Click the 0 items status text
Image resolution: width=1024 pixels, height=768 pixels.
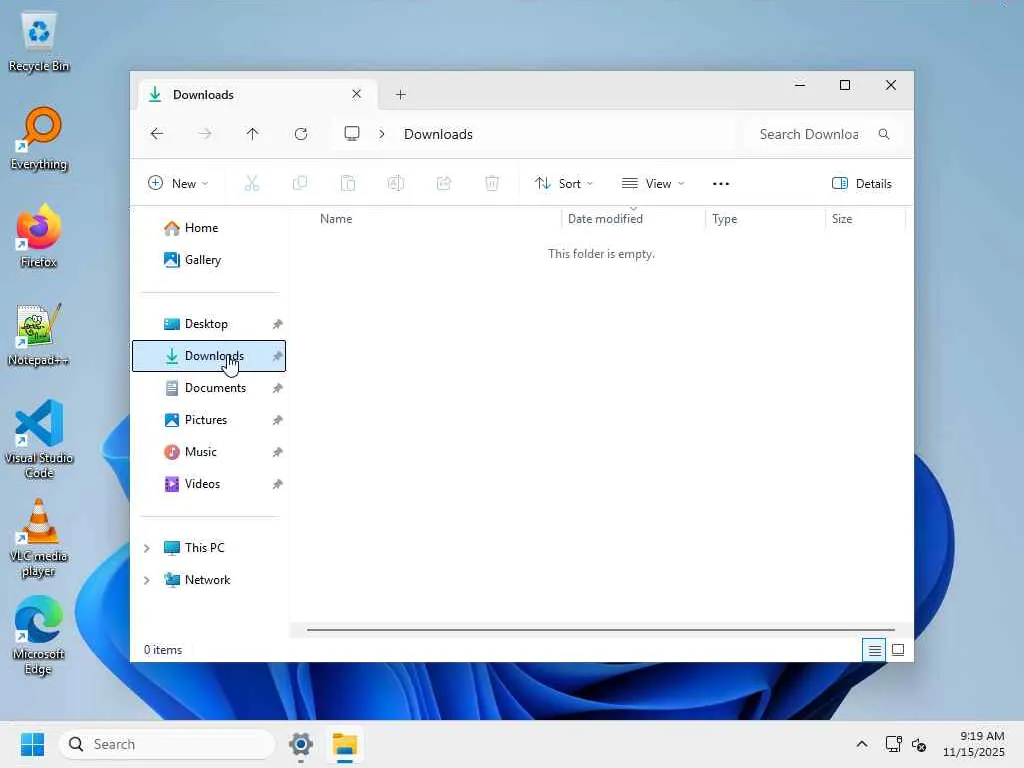coord(163,650)
